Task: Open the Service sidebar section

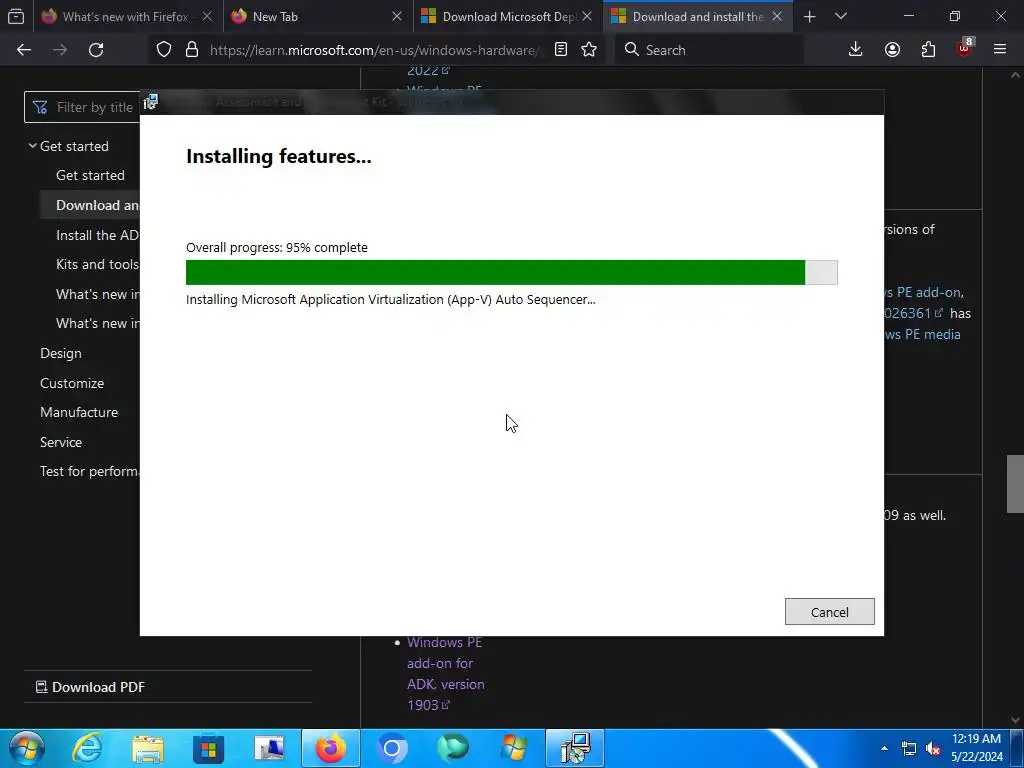Action: [61, 442]
